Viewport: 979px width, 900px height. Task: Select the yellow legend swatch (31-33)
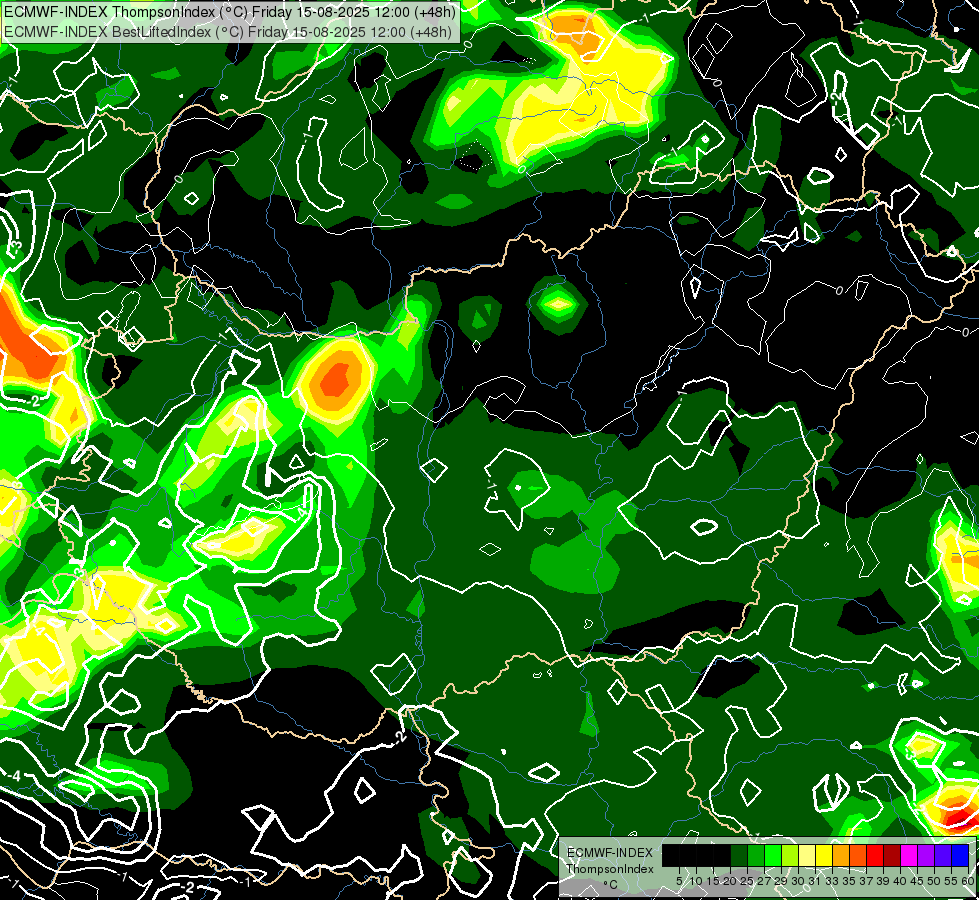pos(824,855)
